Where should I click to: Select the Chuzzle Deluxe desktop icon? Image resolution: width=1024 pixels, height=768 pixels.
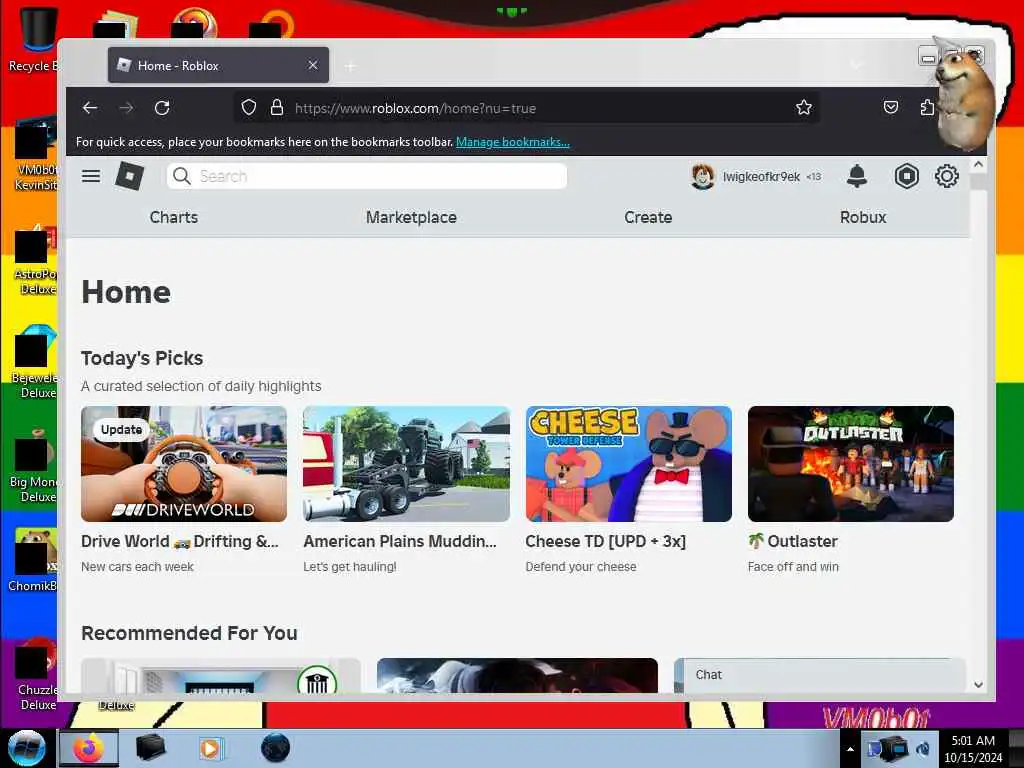[37, 676]
